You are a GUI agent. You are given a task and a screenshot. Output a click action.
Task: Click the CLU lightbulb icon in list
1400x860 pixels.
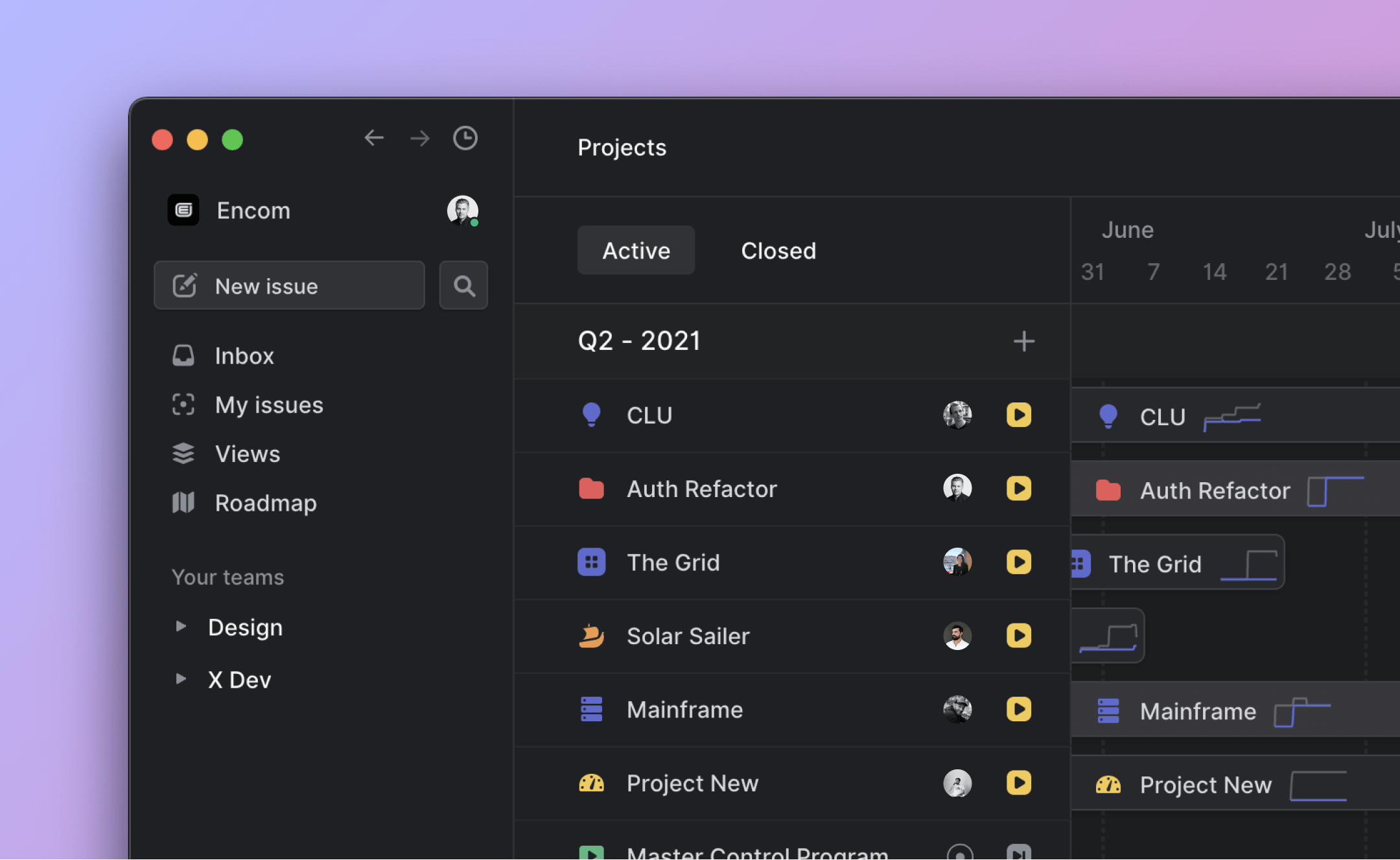591,415
